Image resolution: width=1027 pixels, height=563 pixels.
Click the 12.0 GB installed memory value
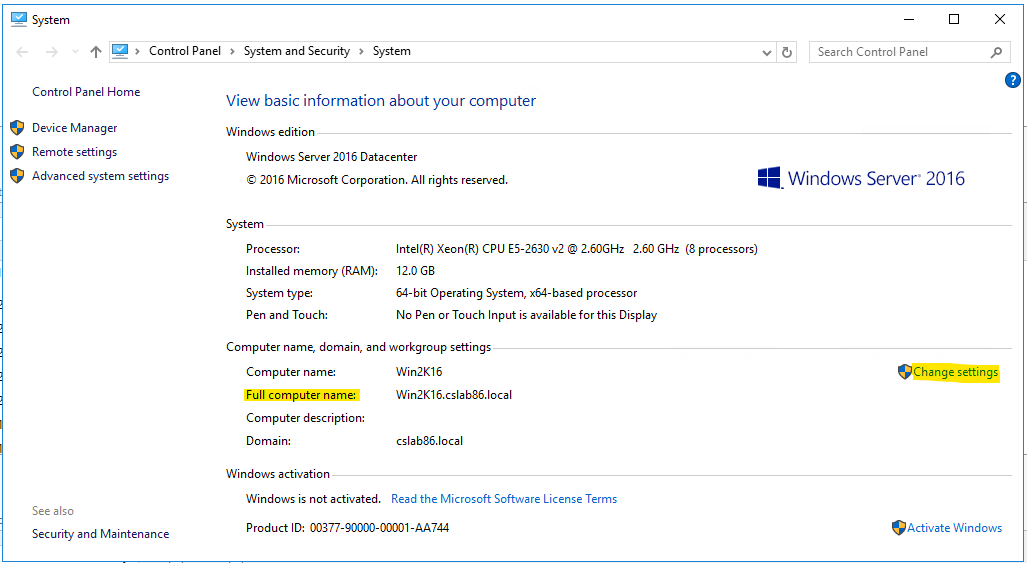pos(415,270)
